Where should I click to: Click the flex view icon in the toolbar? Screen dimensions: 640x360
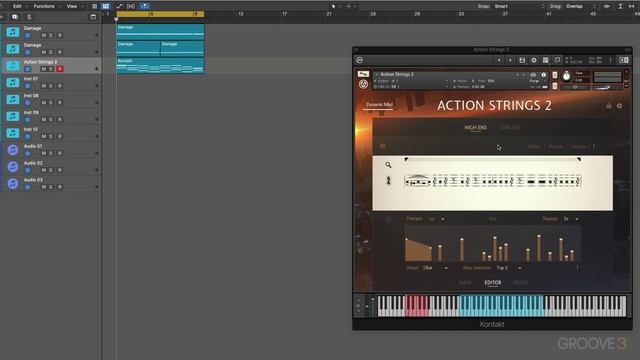(131, 6)
